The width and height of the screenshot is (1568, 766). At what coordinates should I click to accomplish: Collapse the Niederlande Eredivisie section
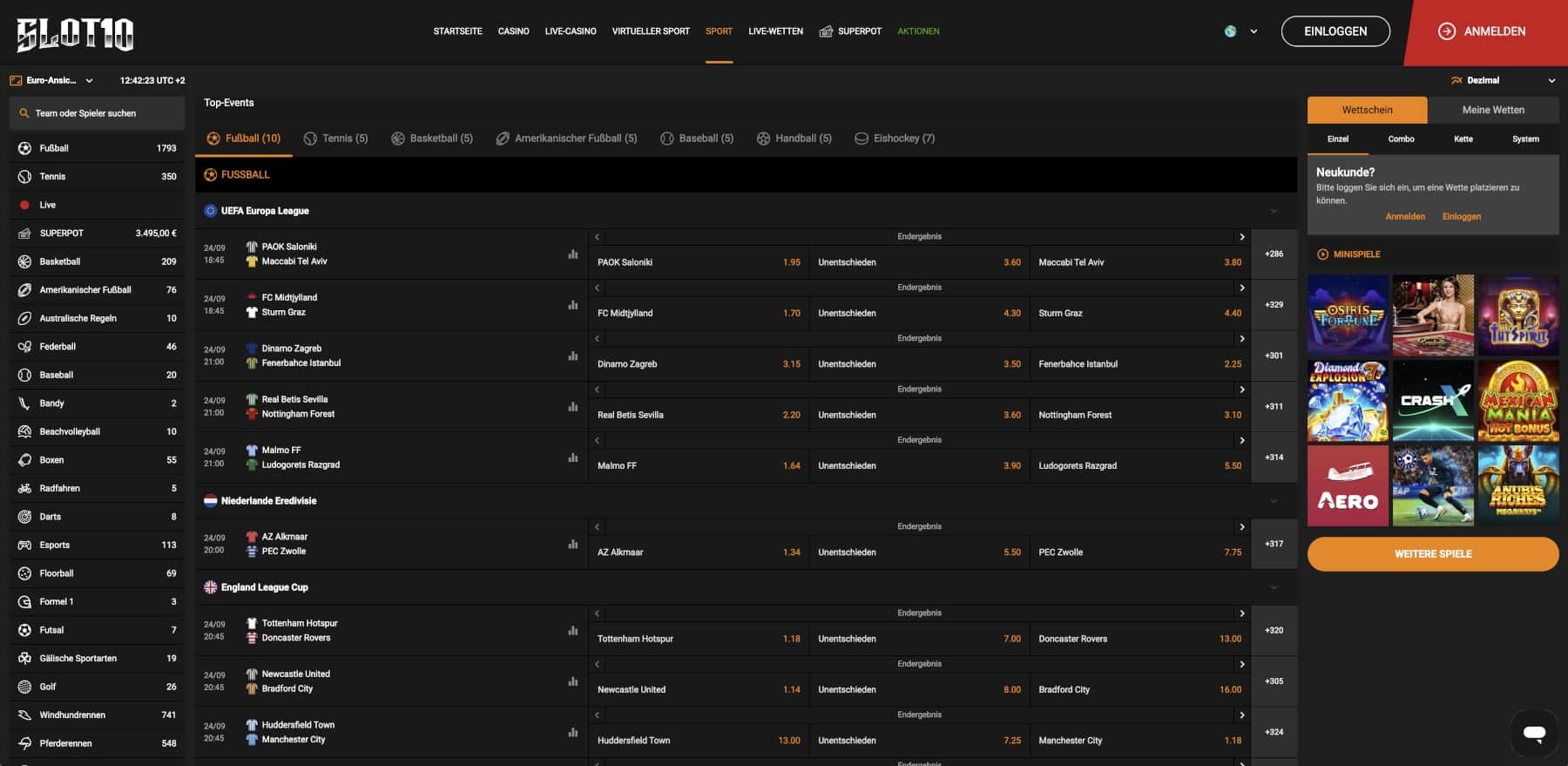click(x=1274, y=501)
